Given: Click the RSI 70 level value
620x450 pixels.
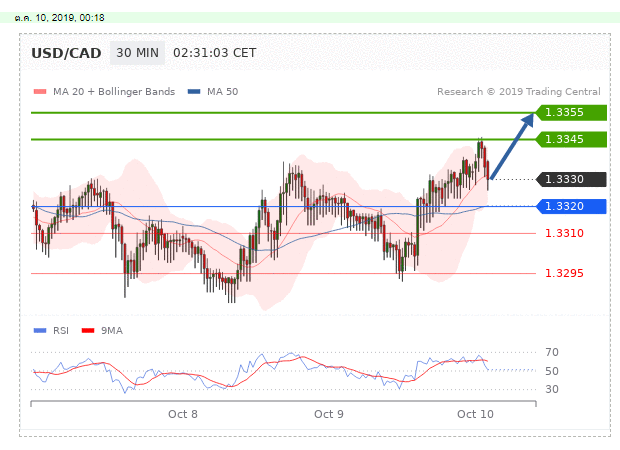Looking at the screenshot, I should click(552, 352).
